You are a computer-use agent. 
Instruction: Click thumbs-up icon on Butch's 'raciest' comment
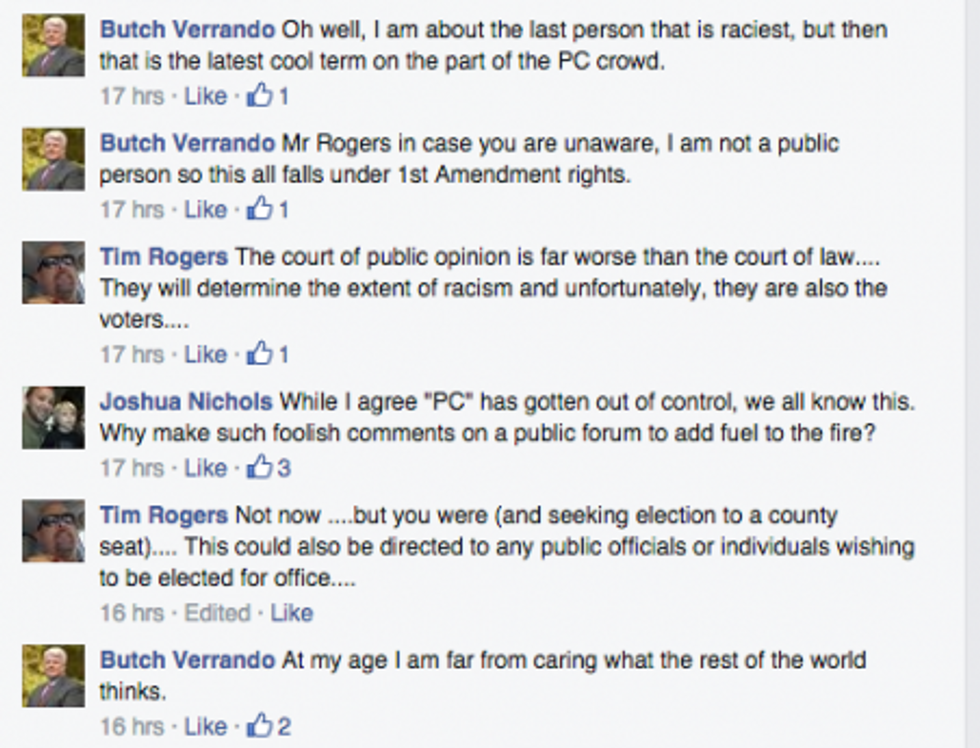pyautogui.click(x=259, y=95)
